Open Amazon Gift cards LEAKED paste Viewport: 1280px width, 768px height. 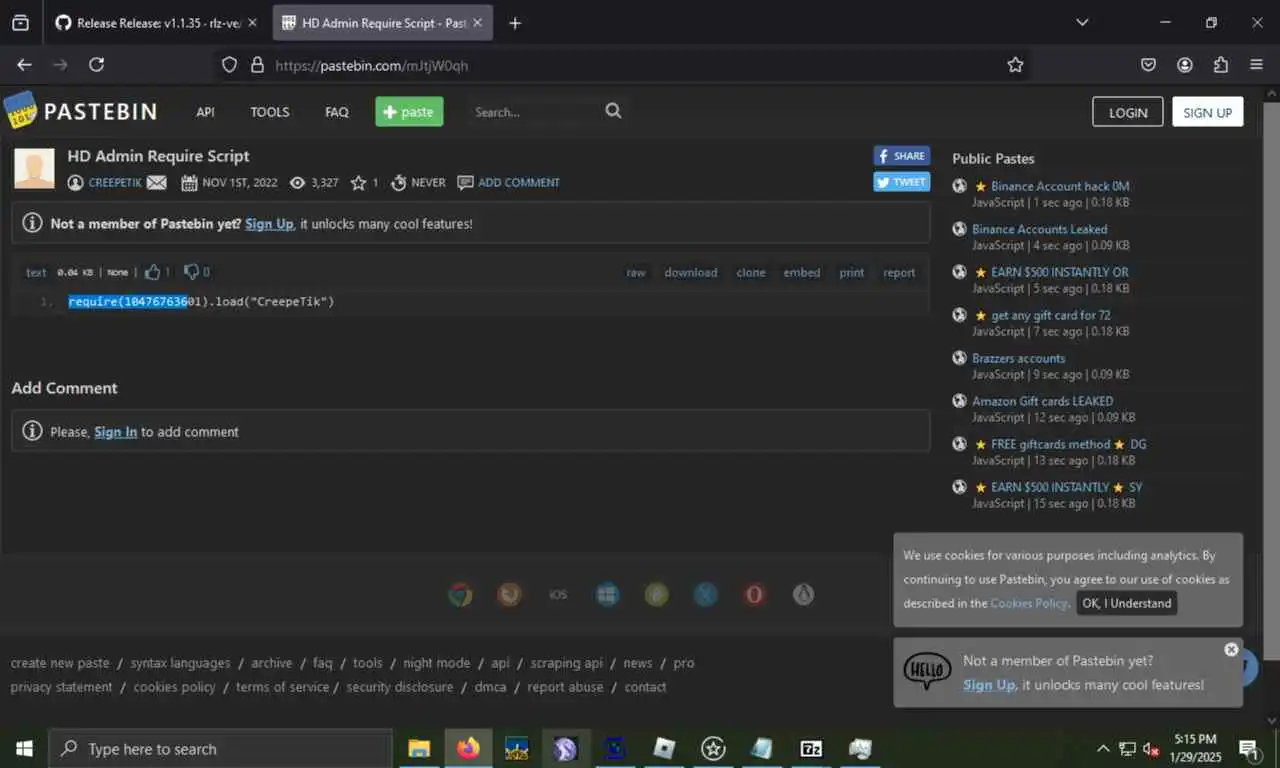[1042, 401]
